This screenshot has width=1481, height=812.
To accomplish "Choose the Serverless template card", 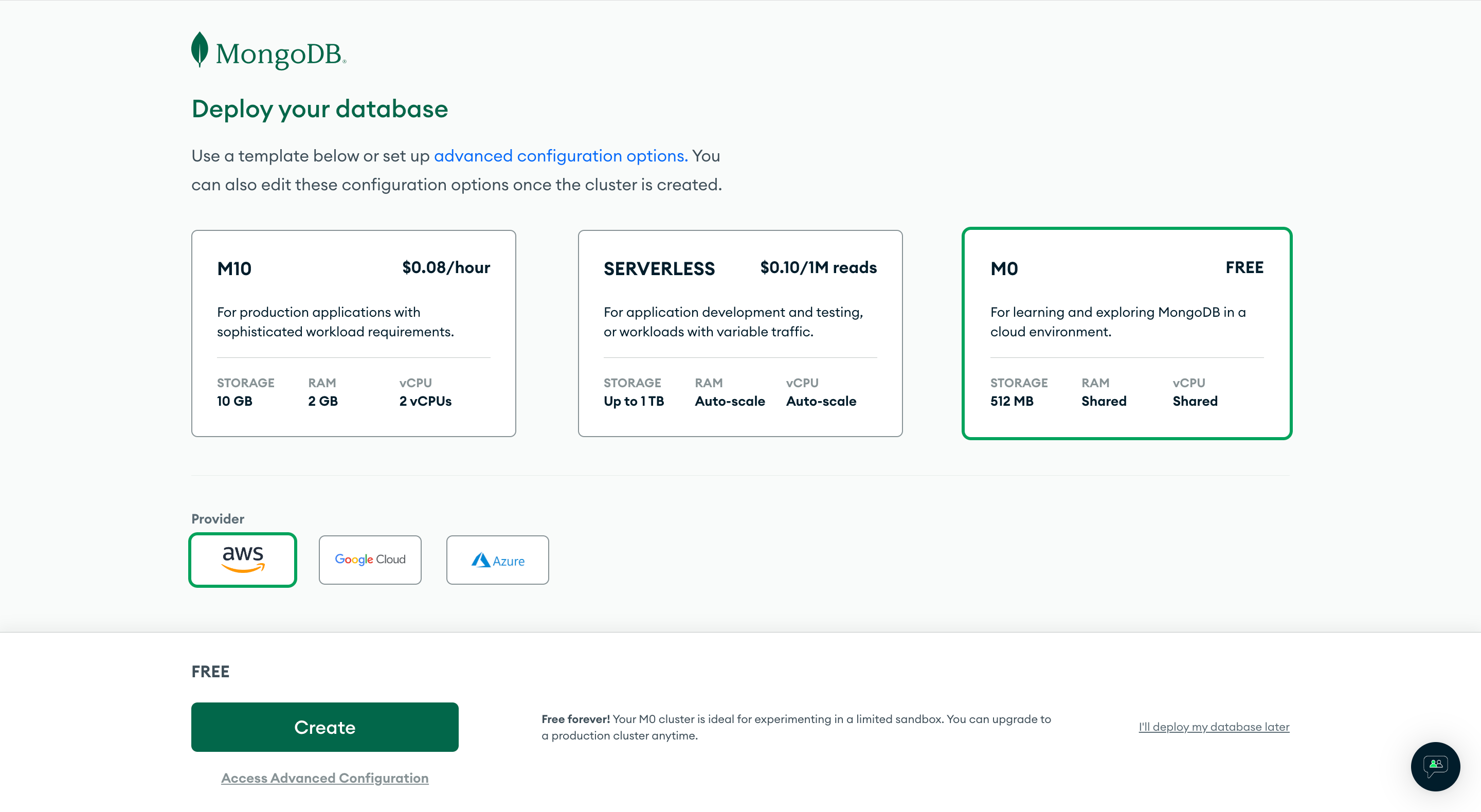I will coord(740,333).
